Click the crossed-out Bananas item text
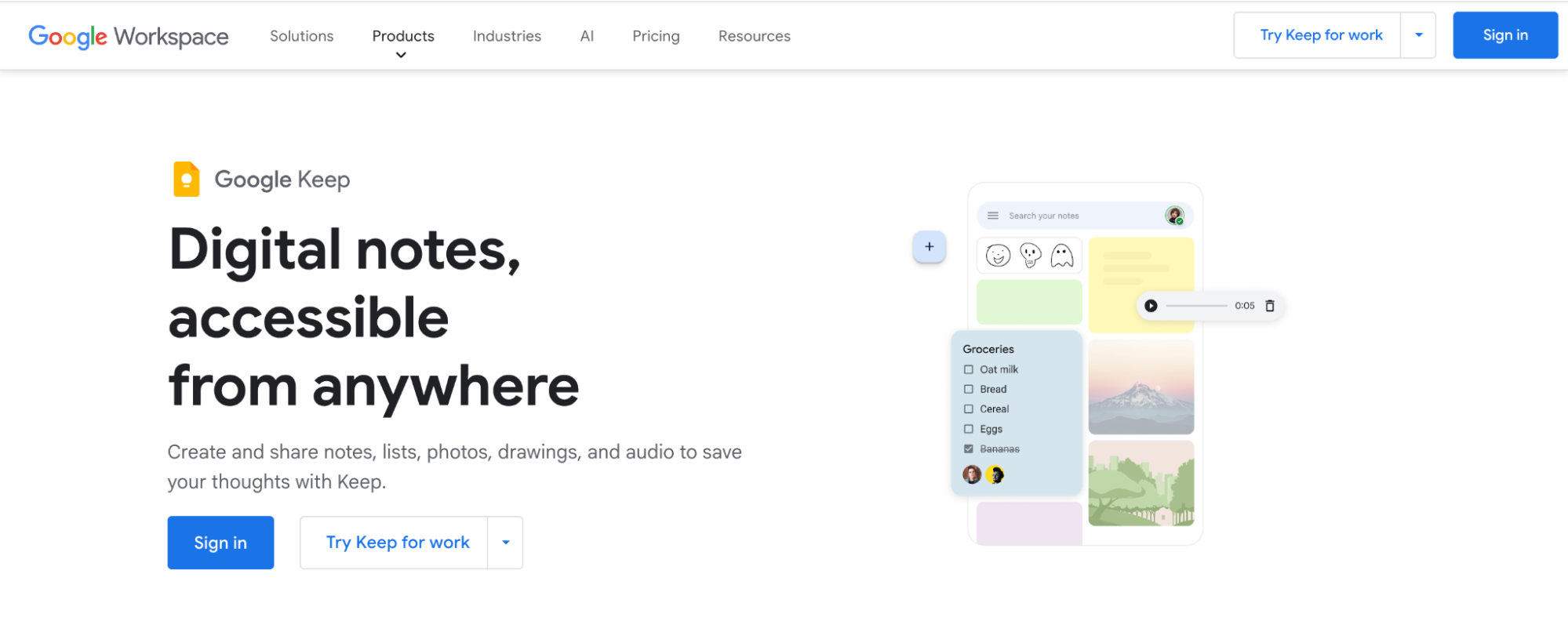This screenshot has height=621, width=1568. tap(999, 449)
